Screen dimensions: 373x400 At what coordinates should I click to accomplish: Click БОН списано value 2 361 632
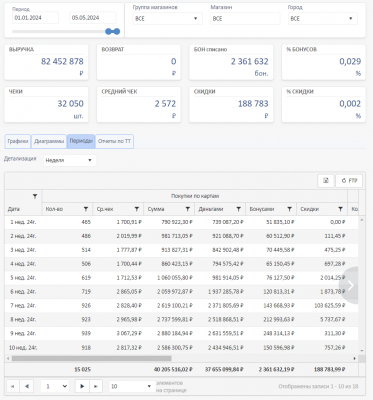249,62
